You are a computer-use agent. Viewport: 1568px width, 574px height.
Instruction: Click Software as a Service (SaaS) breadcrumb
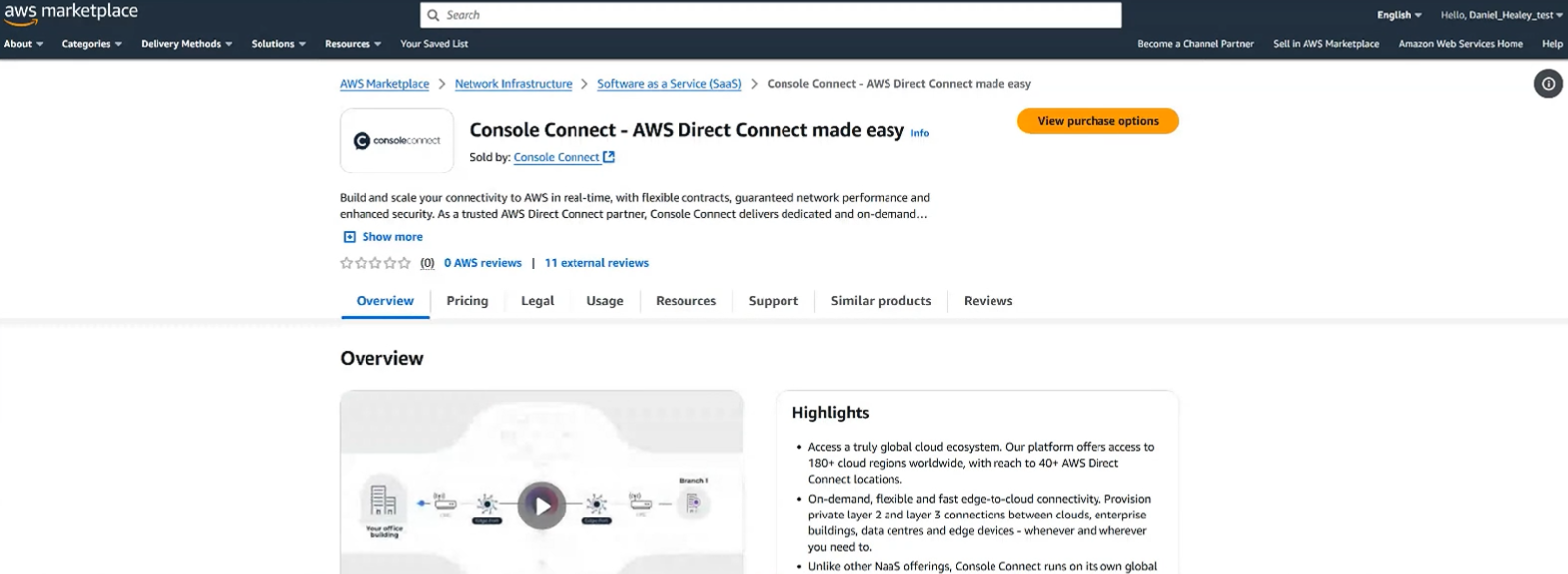670,84
